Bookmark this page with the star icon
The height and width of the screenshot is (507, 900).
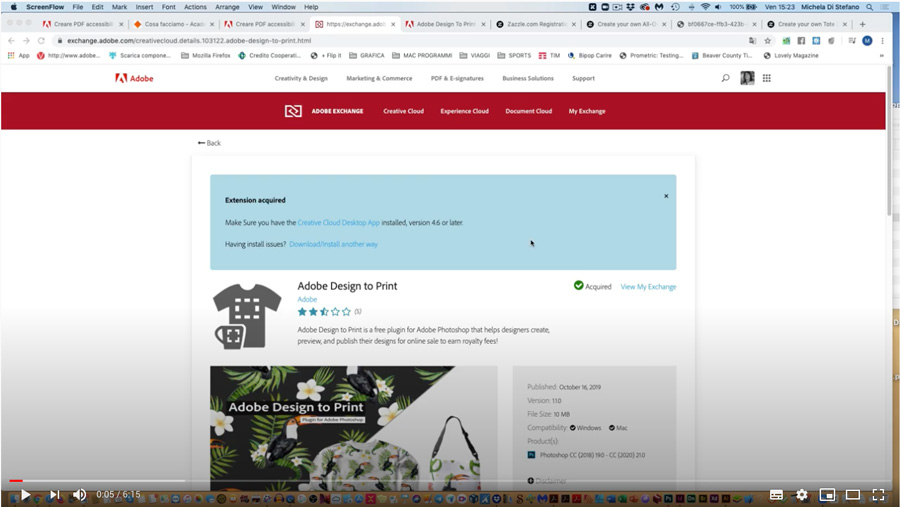[767, 41]
